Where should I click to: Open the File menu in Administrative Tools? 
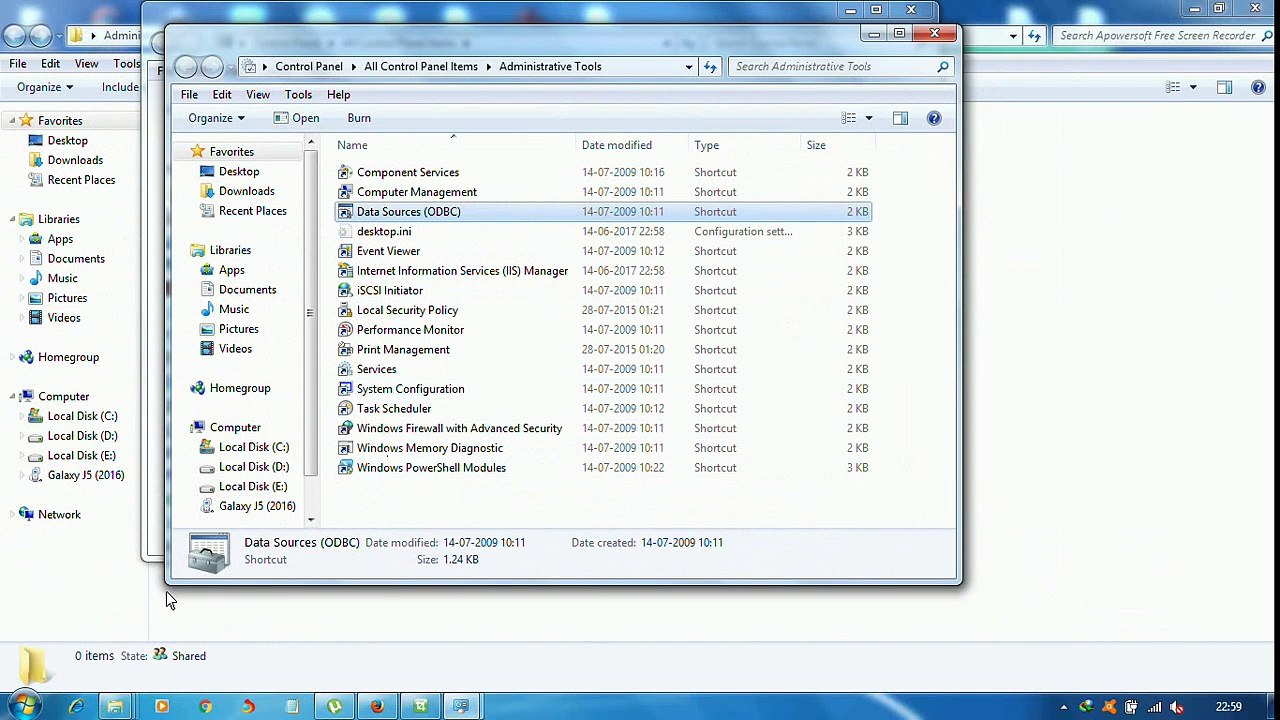[x=189, y=95]
